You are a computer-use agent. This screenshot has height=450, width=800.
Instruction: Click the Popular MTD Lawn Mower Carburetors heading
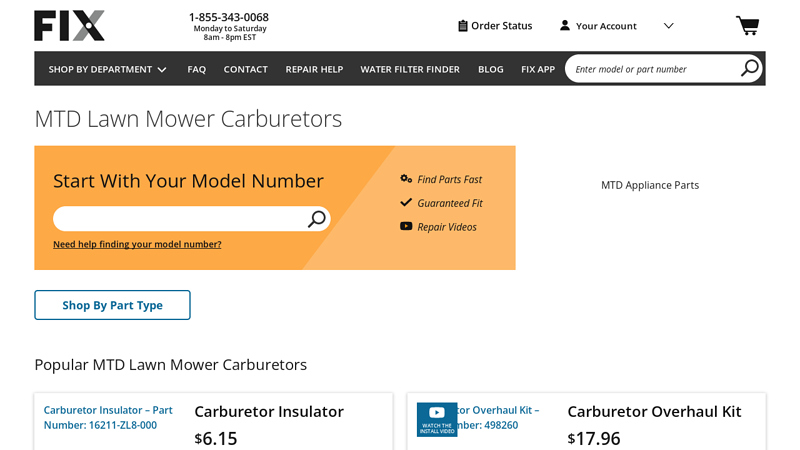170,365
